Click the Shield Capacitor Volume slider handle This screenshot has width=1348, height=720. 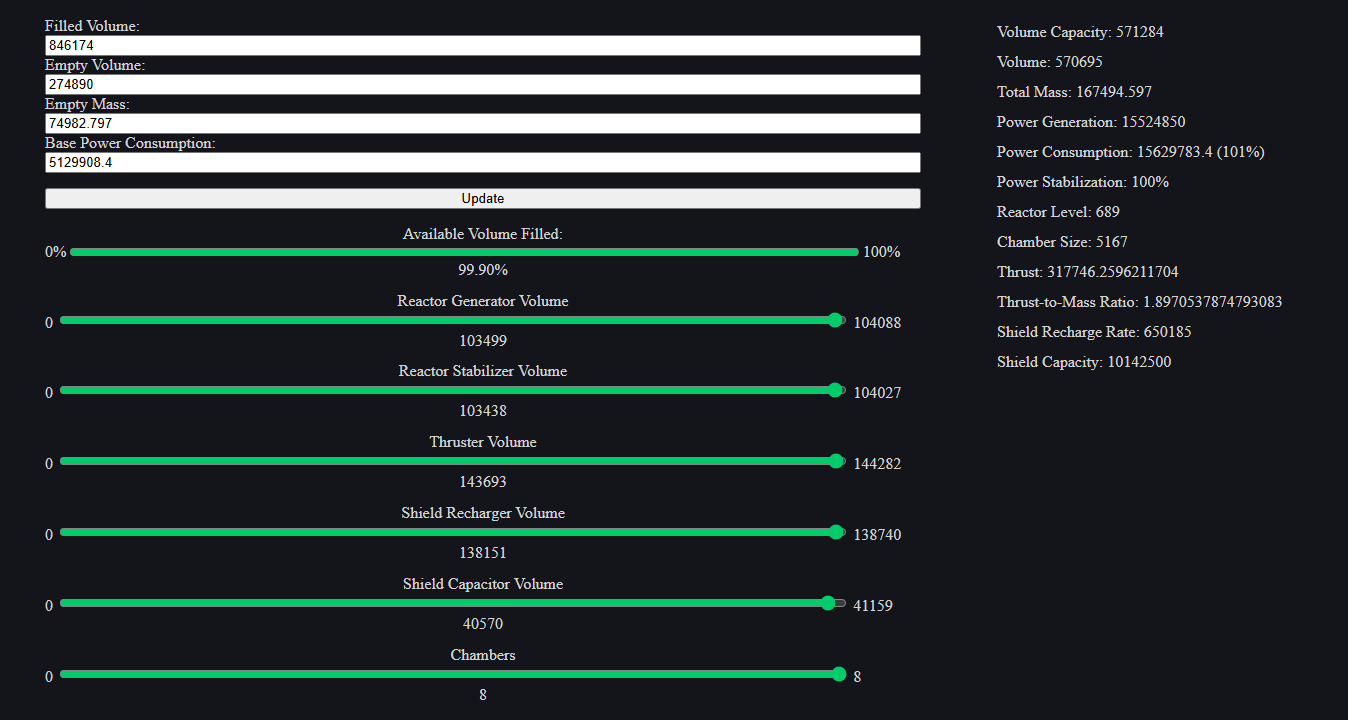pyautogui.click(x=828, y=603)
